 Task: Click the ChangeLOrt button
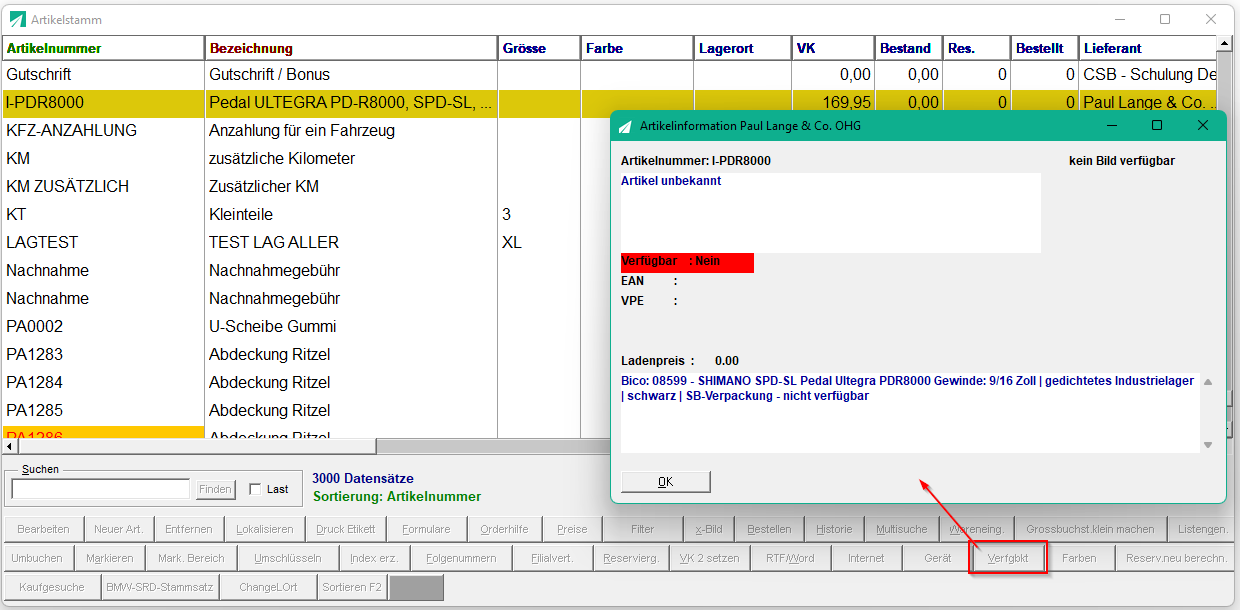tap(268, 587)
